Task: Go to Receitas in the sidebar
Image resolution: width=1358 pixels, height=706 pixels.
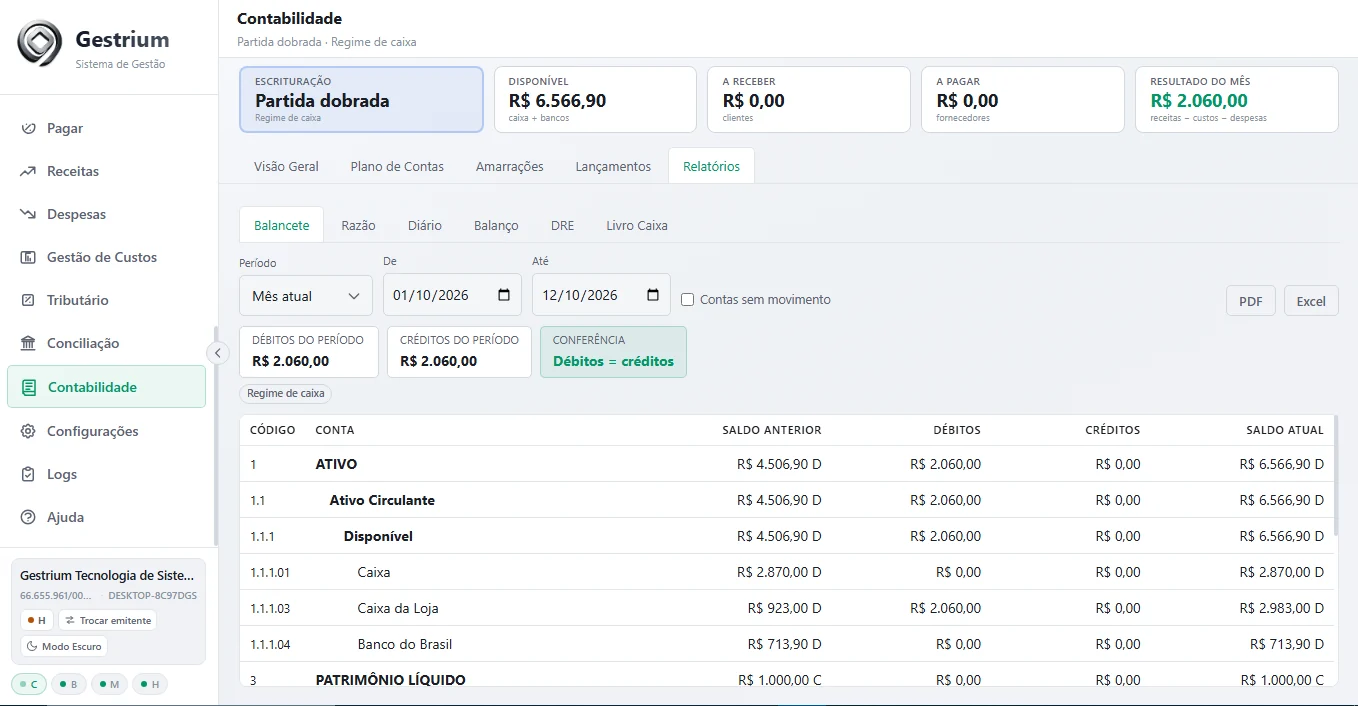Action: pos(106,171)
